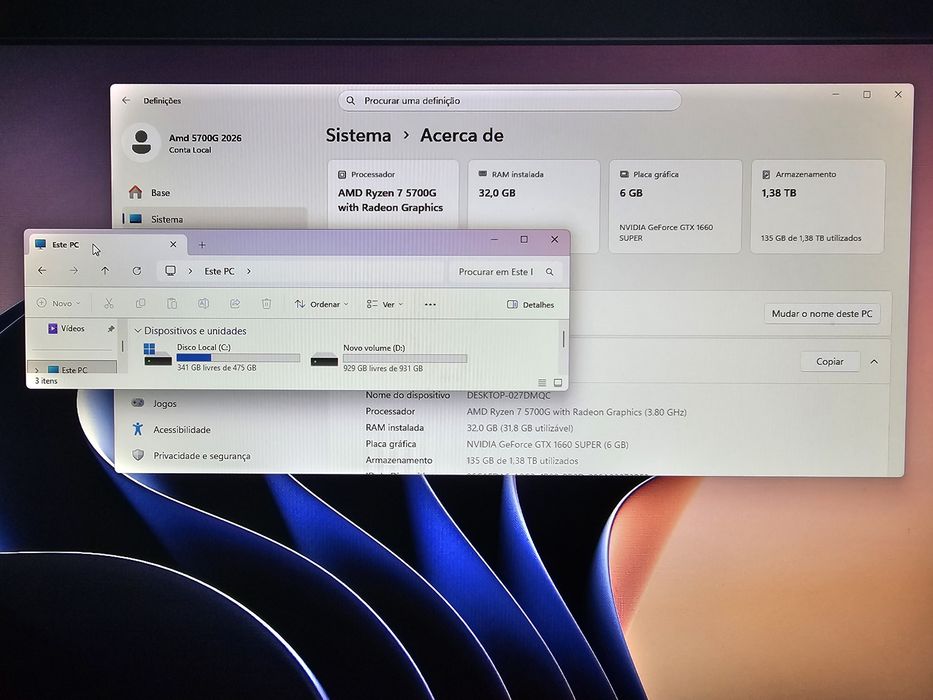Click the Rename icon in Explorer toolbar
This screenshot has width=933, height=700.
click(x=203, y=304)
